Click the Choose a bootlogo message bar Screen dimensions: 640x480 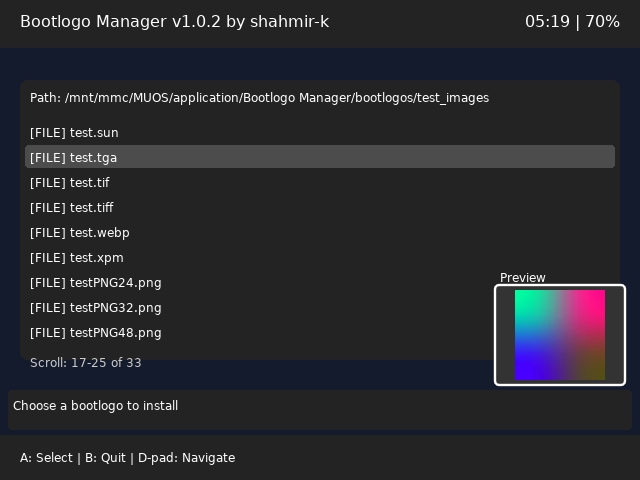320,409
